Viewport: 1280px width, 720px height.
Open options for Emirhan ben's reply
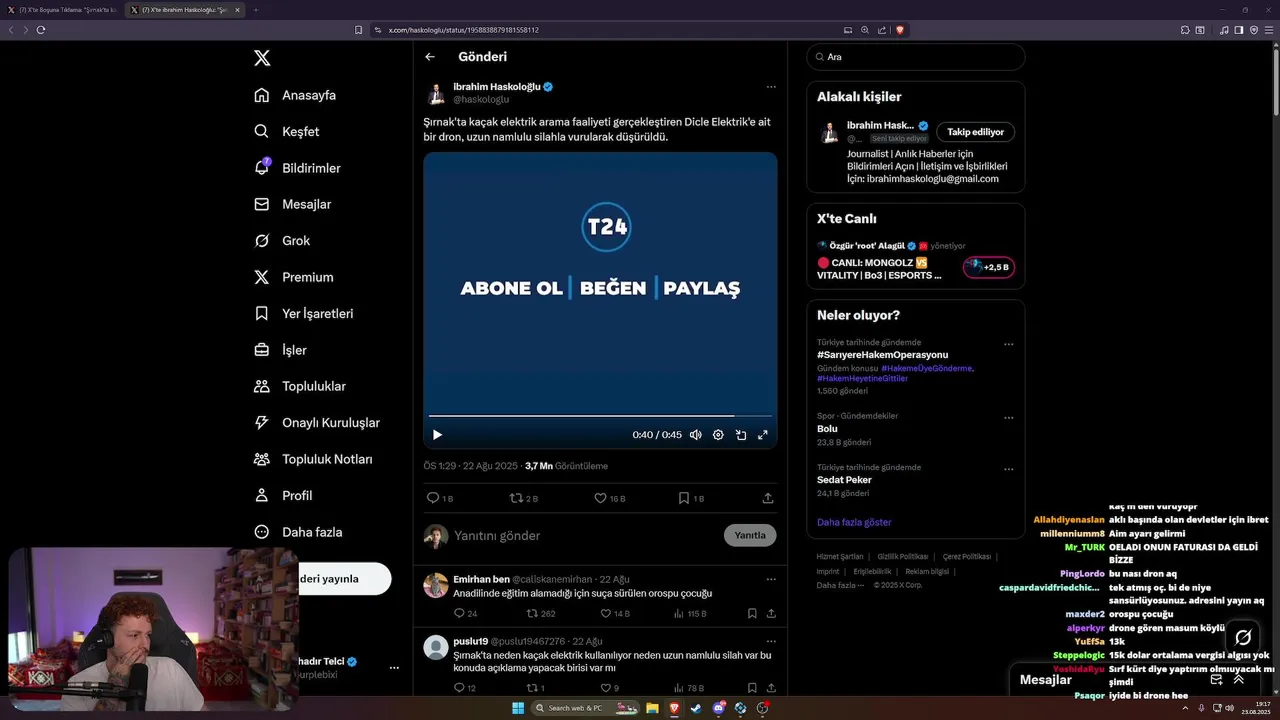point(770,579)
